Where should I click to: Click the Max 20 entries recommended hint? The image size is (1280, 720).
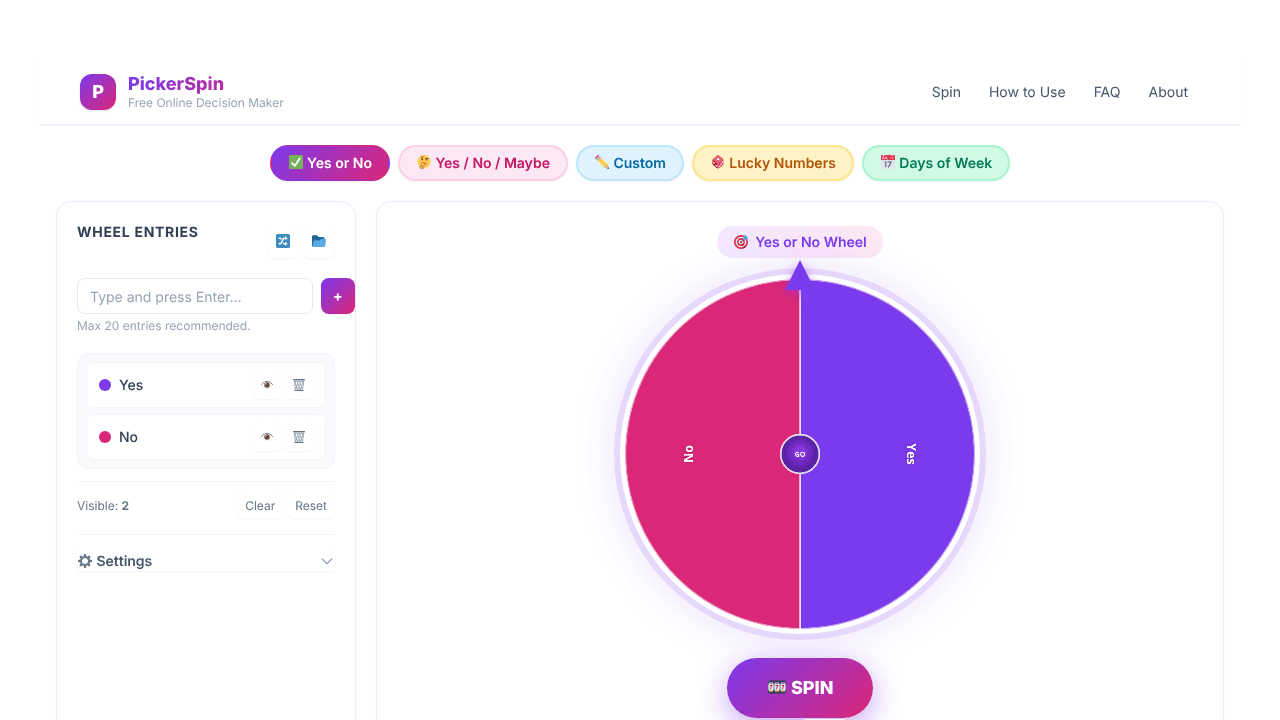(x=164, y=326)
